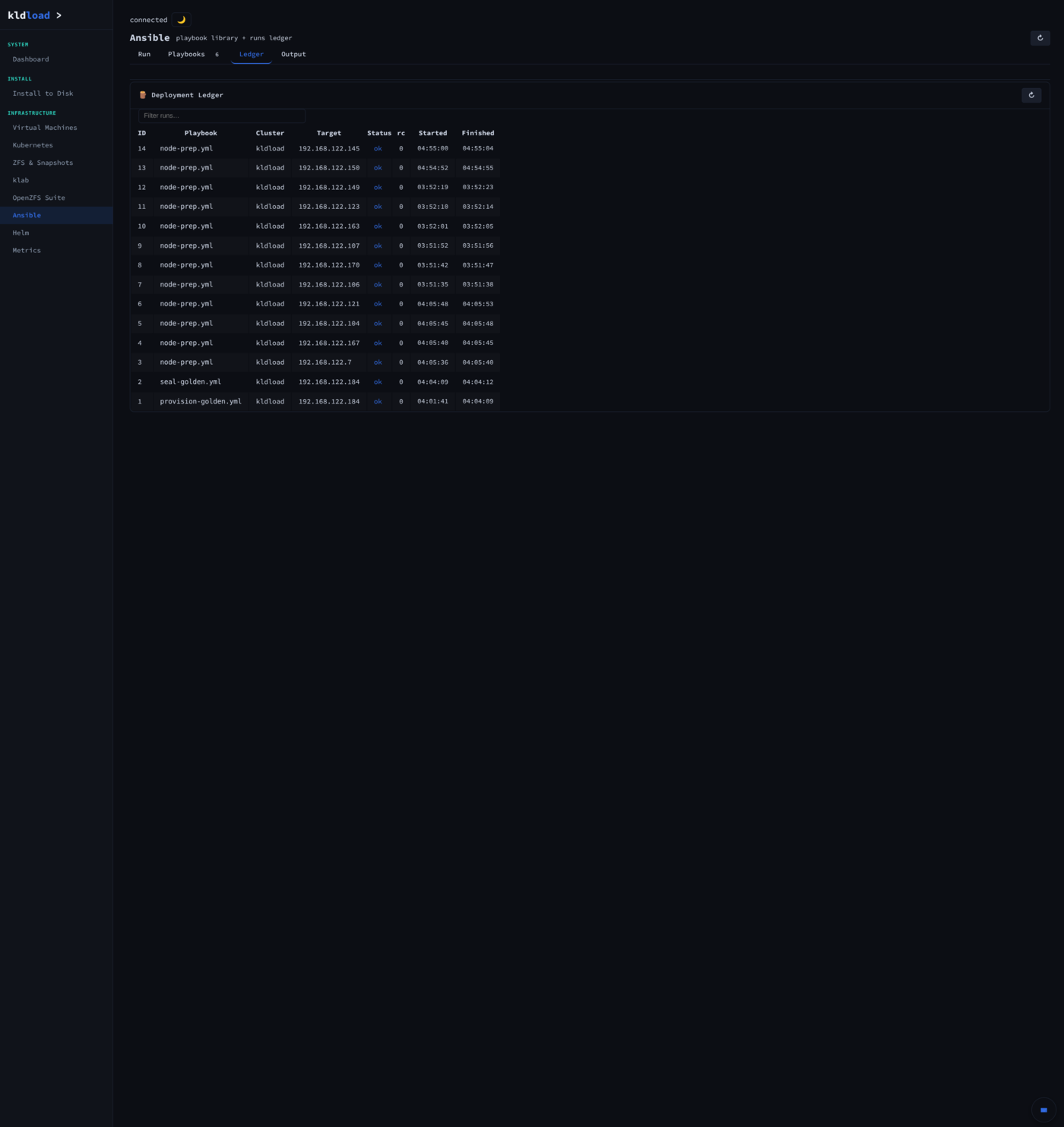Click target 192.168.122.106
The width and height of the screenshot is (1064, 1127).
point(329,284)
